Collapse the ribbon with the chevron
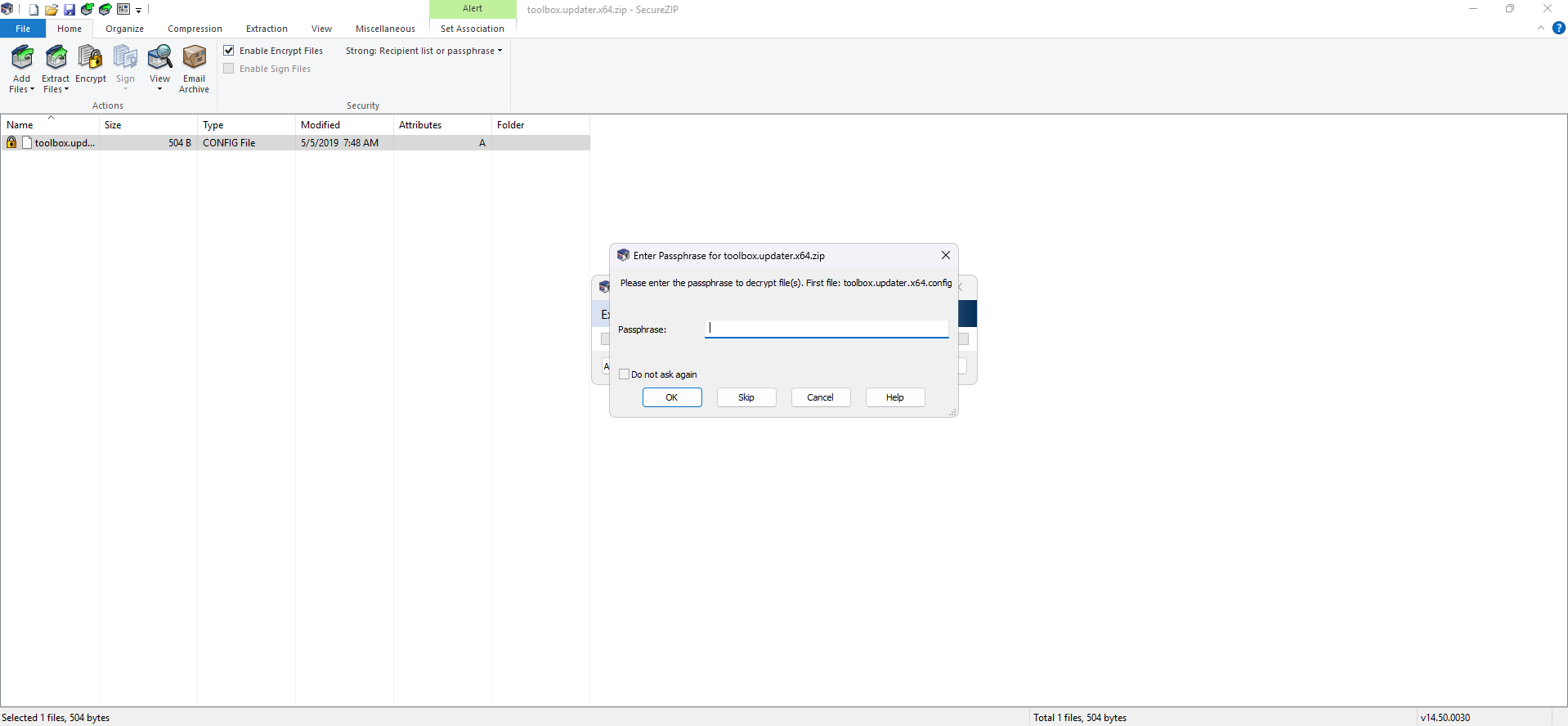The height and width of the screenshot is (726, 1568). click(x=1541, y=28)
